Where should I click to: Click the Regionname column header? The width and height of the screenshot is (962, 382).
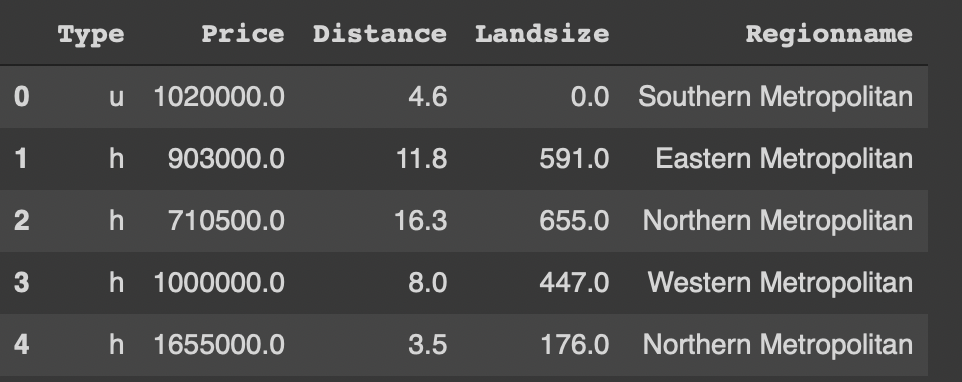pos(829,34)
